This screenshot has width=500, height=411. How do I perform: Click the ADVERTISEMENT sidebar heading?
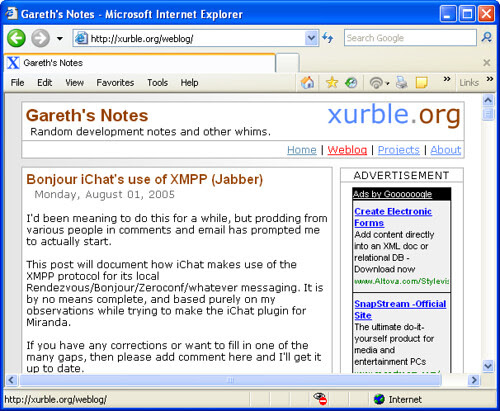click(x=401, y=175)
